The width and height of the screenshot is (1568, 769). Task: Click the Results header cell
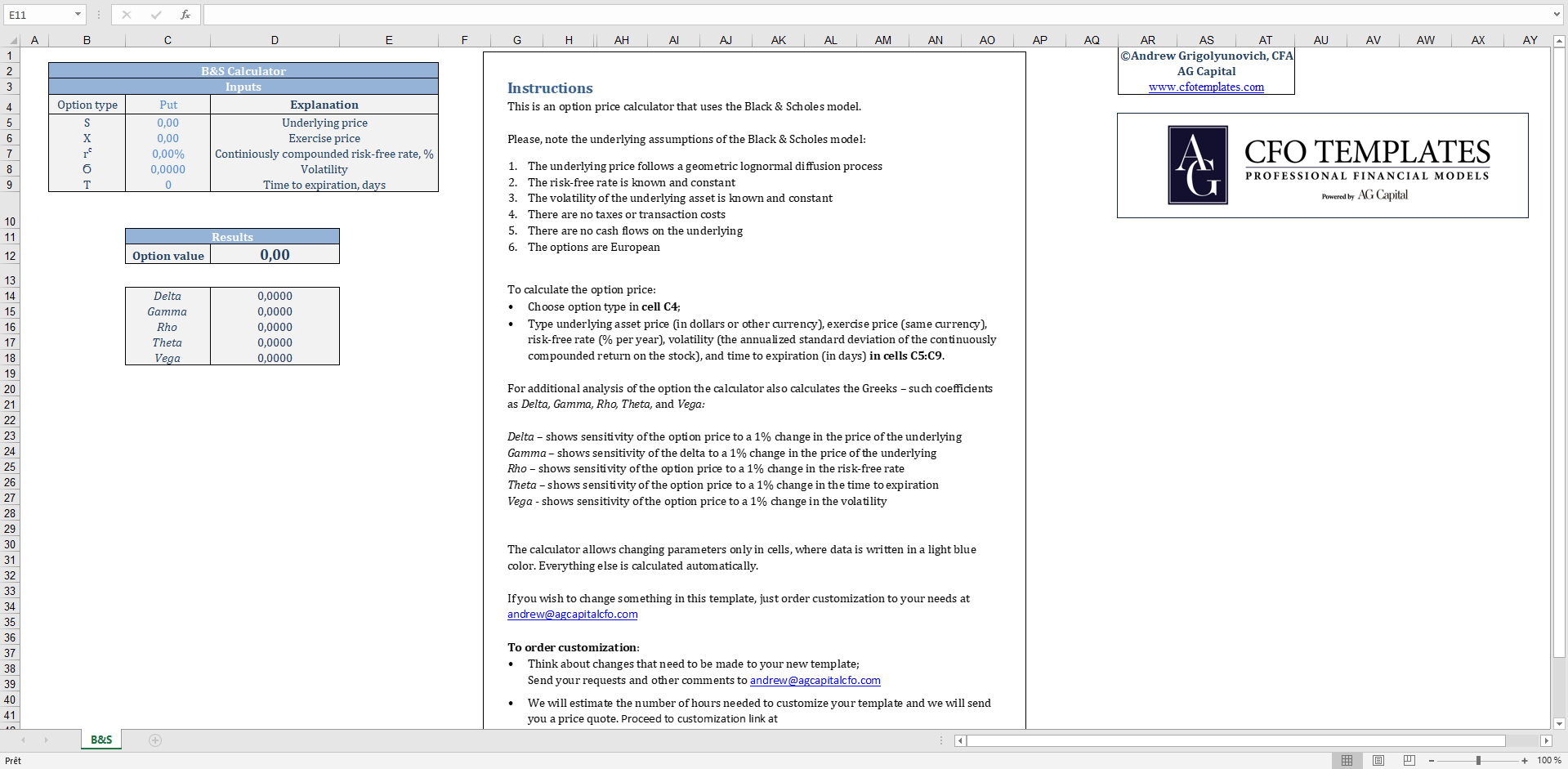232,237
